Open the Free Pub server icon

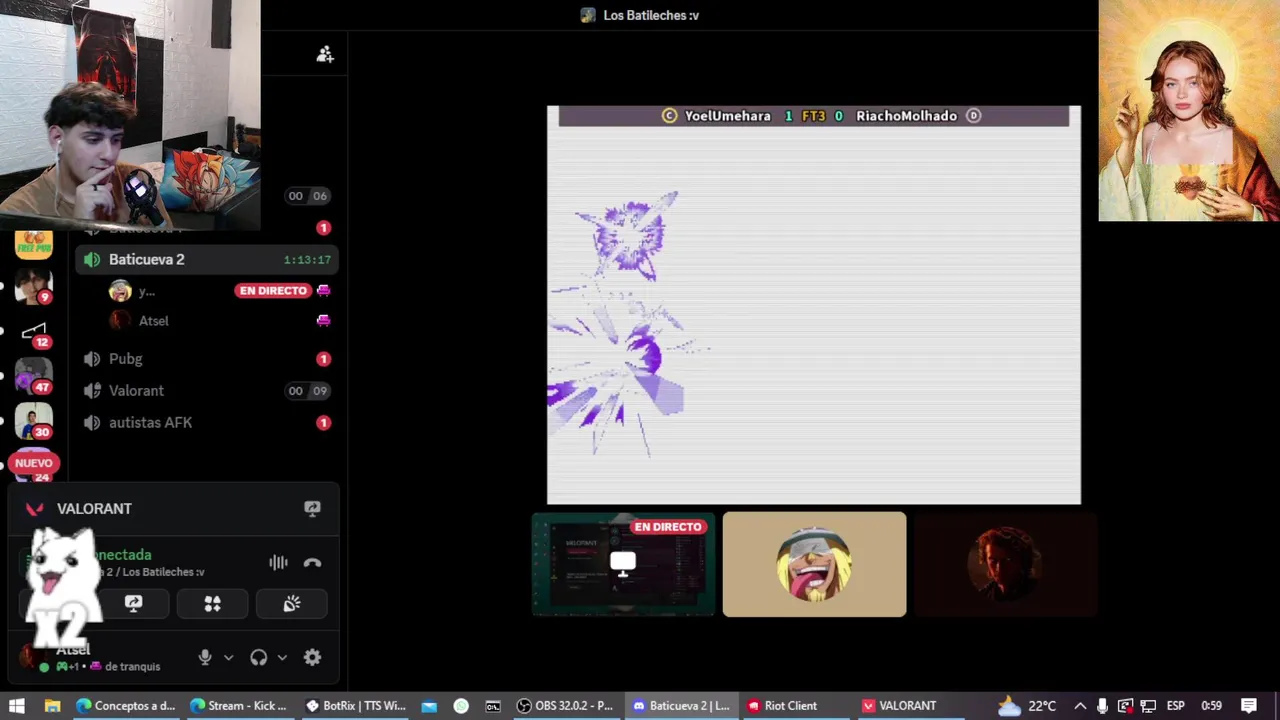33,243
